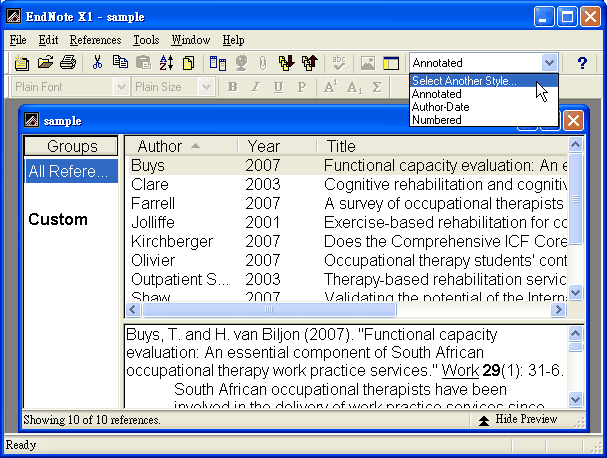Click the Paste clipboard icon
The image size is (607, 458).
click(144, 62)
